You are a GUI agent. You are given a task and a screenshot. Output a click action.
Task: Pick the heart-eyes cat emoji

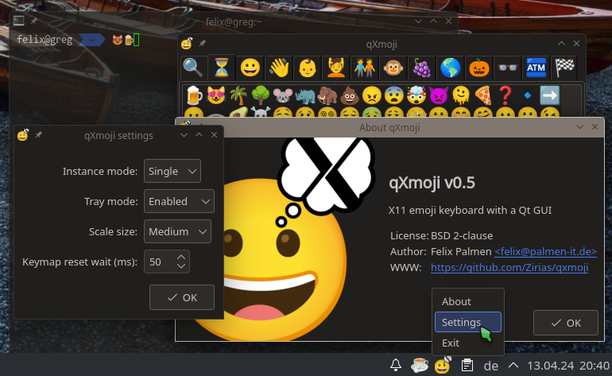tap(216, 95)
